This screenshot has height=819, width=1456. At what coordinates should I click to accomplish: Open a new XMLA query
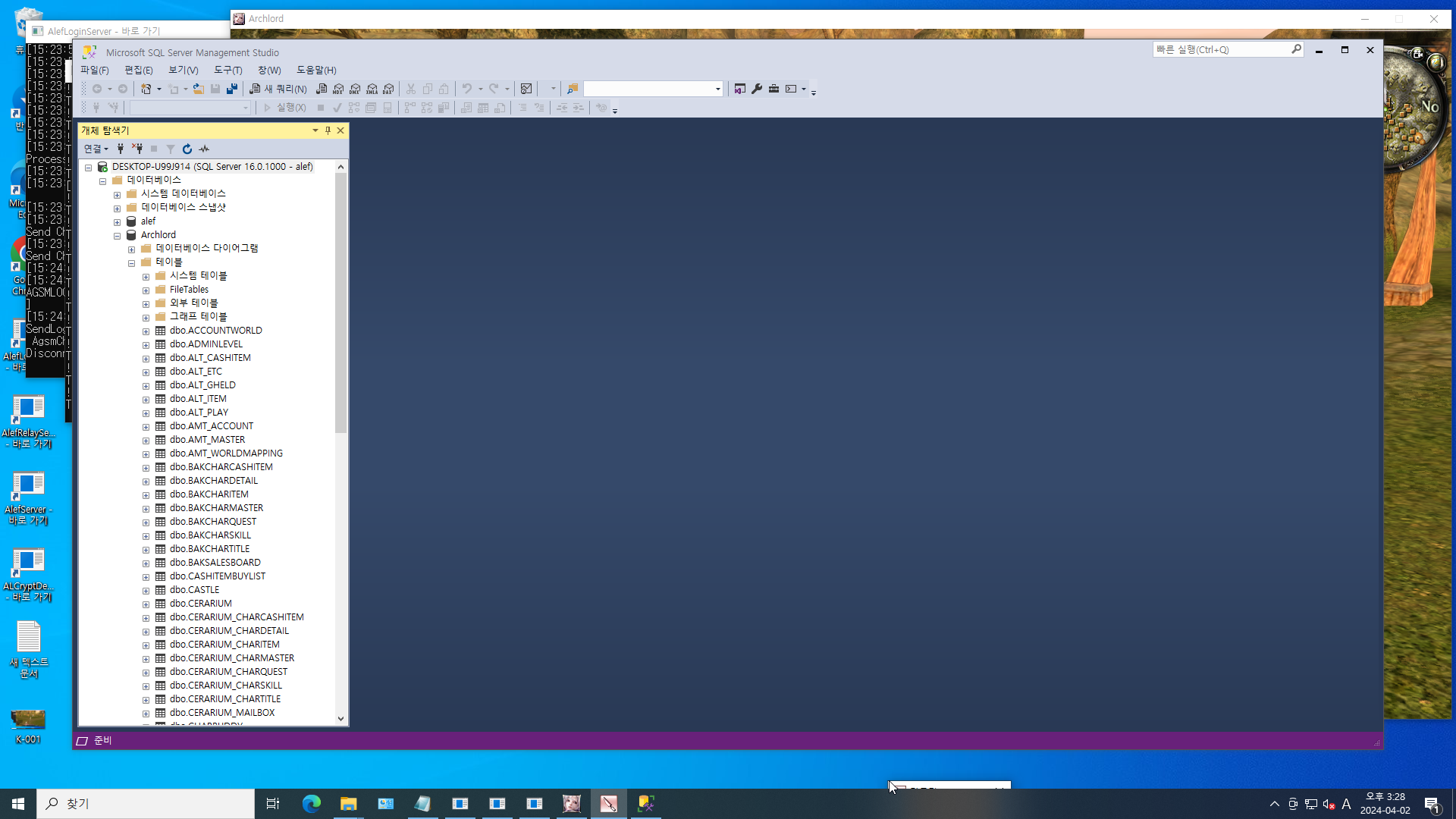tap(372, 89)
